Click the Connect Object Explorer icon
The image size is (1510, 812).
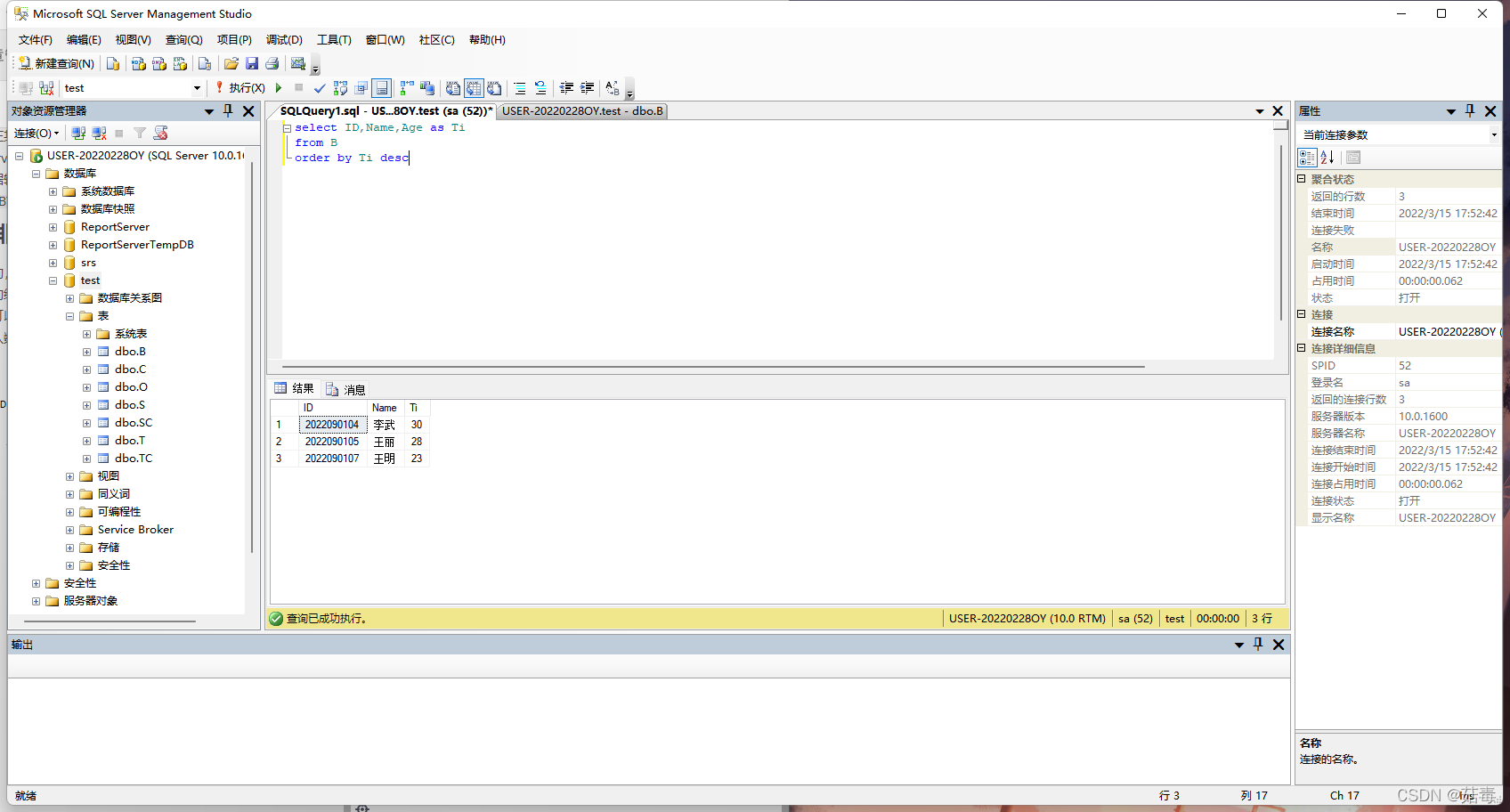[x=78, y=134]
